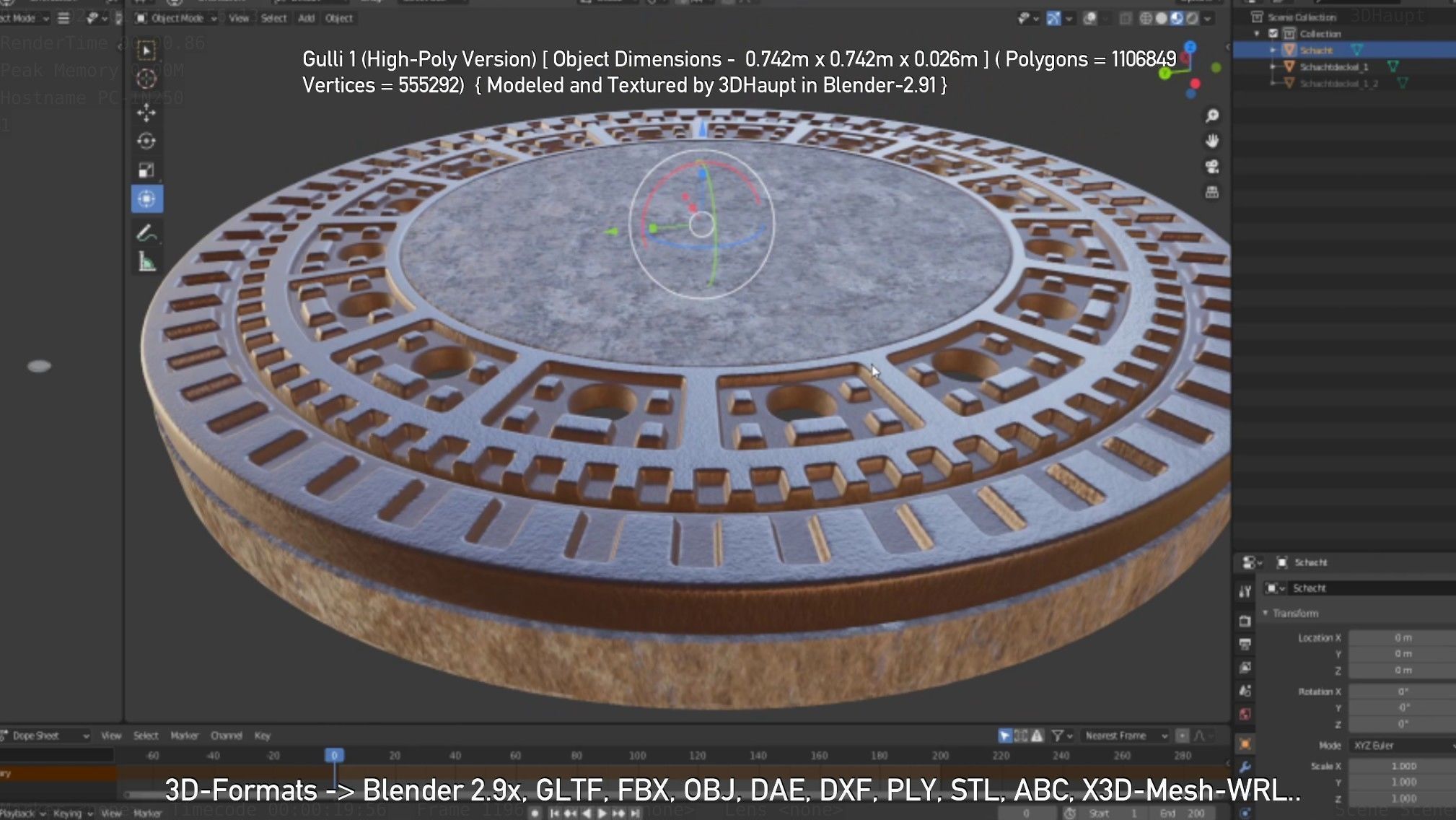Jump to the first frame
Viewport: 1456px width, 820px height.
(x=555, y=814)
